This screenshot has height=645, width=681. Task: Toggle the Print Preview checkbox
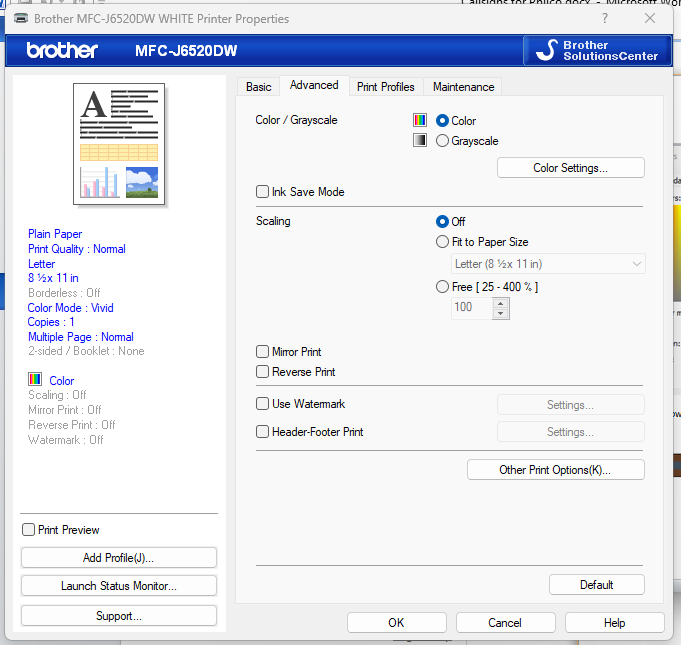(29, 529)
